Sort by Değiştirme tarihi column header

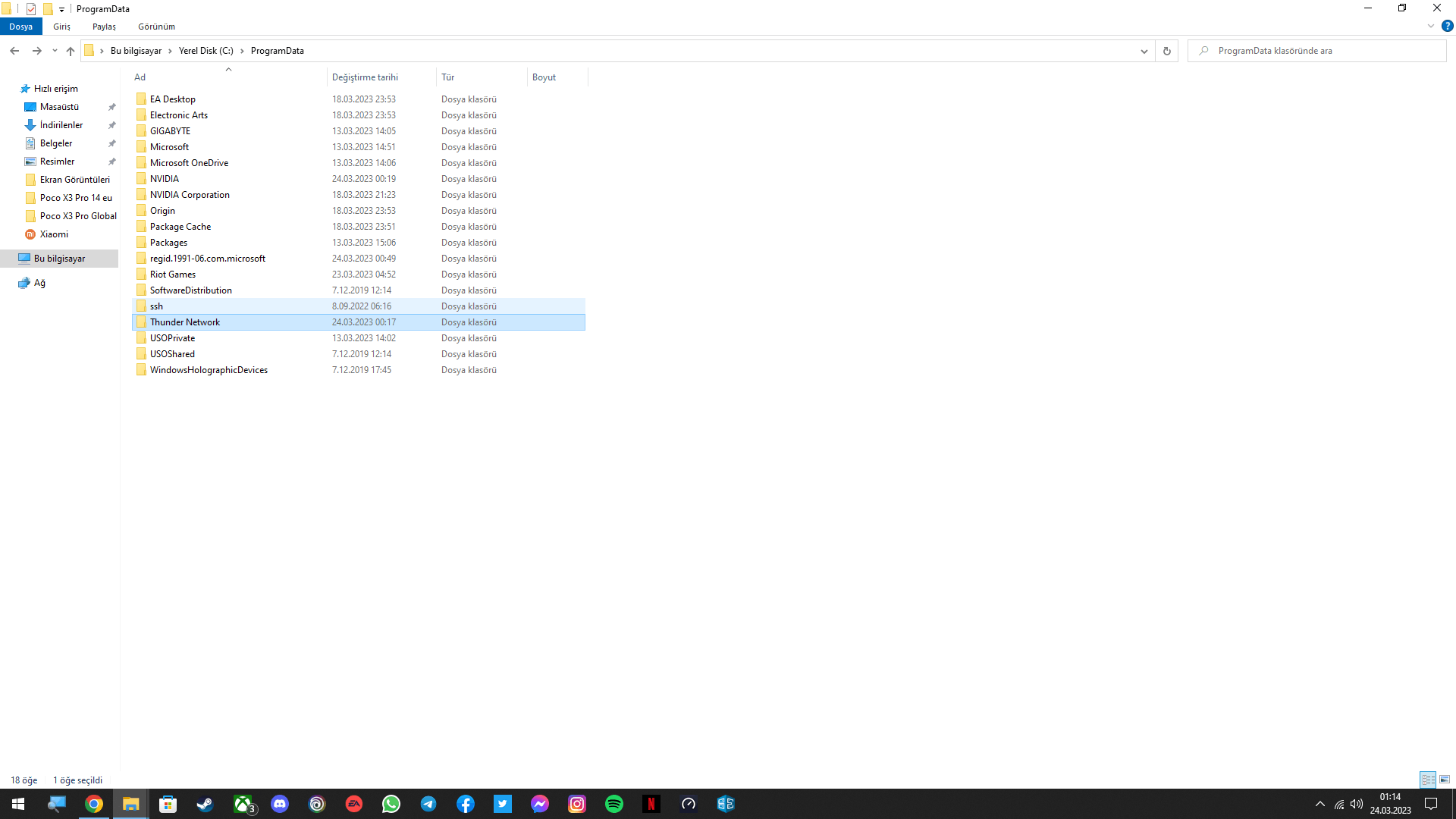click(x=365, y=77)
